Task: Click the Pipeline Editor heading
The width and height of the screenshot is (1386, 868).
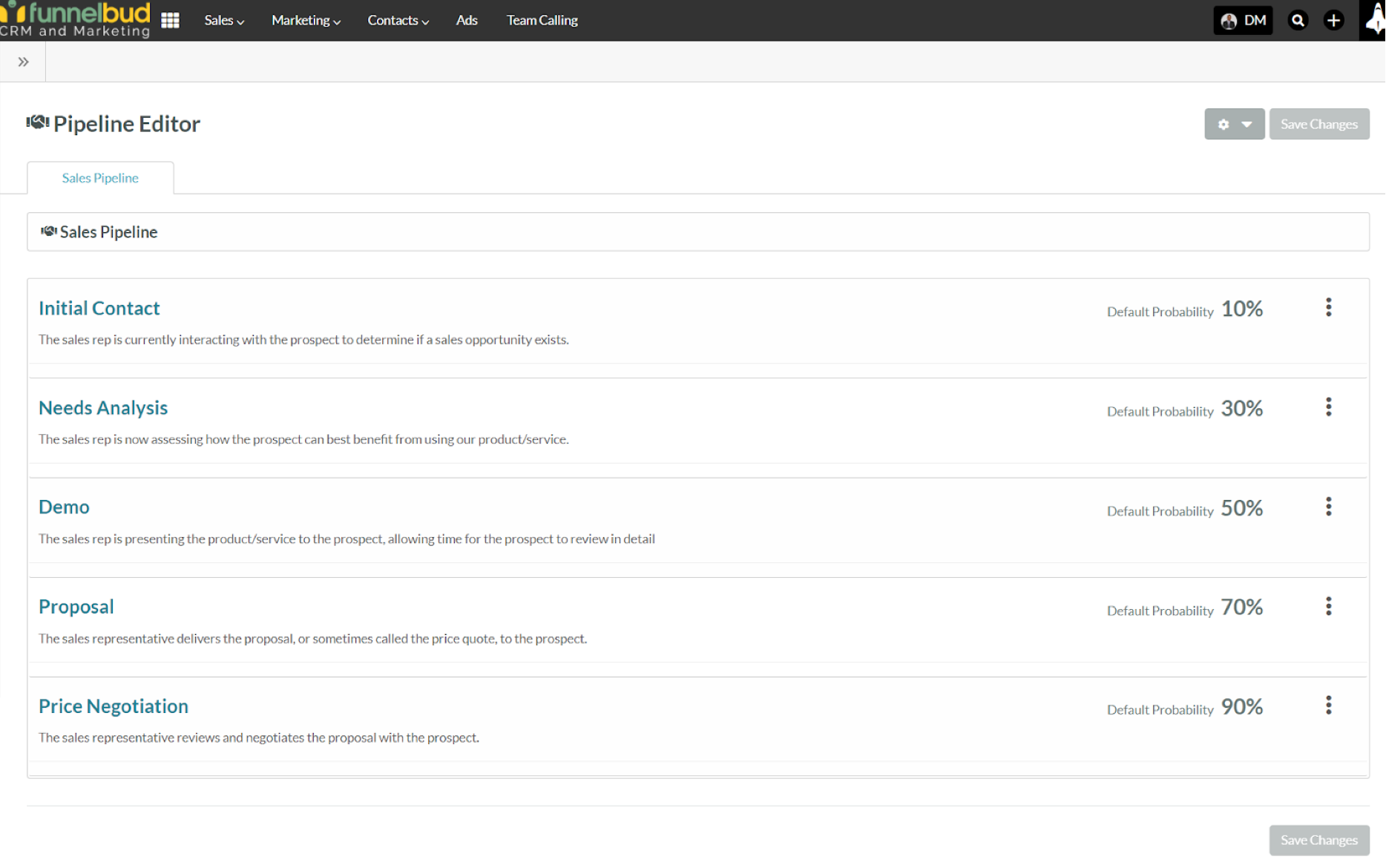Action: 127,124
